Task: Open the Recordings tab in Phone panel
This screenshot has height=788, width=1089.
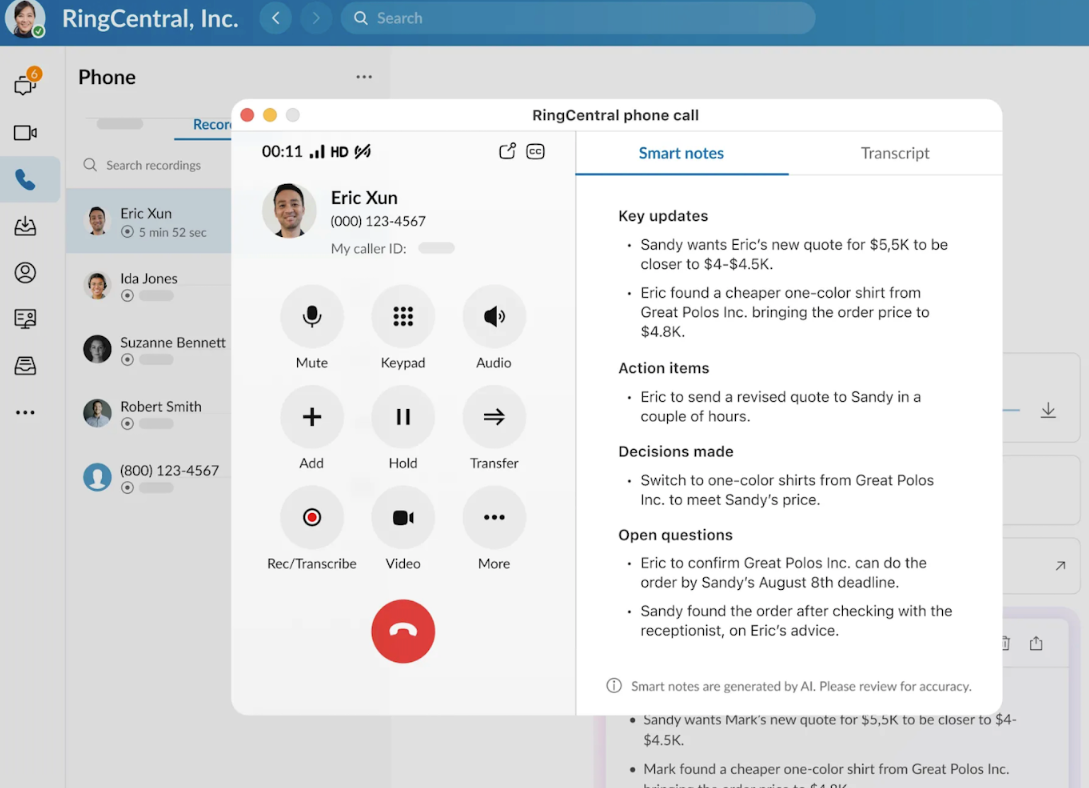Action: click(x=212, y=124)
